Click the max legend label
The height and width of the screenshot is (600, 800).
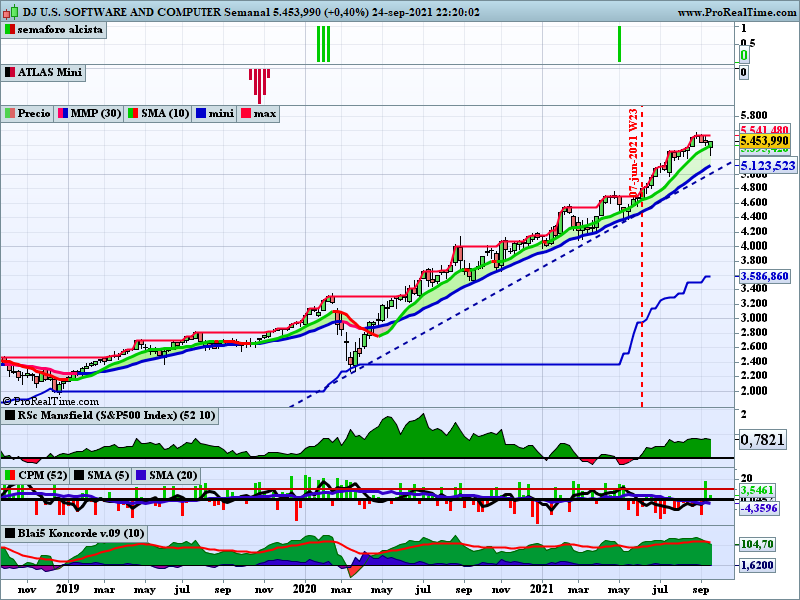(264, 113)
